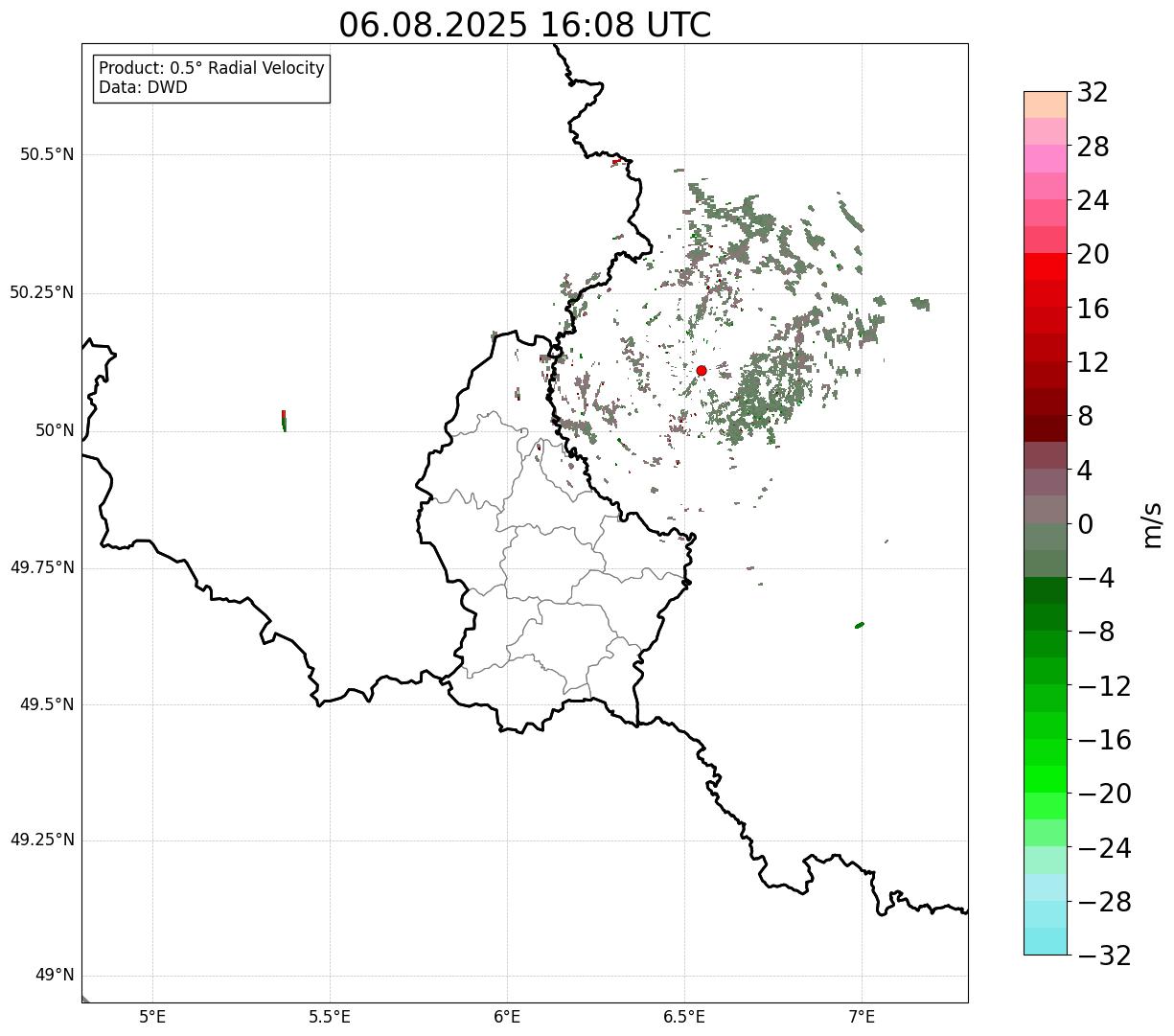Click the small green echo near 7°E 49.65°N
Screen dimensions: 1174x1036
pos(860,625)
